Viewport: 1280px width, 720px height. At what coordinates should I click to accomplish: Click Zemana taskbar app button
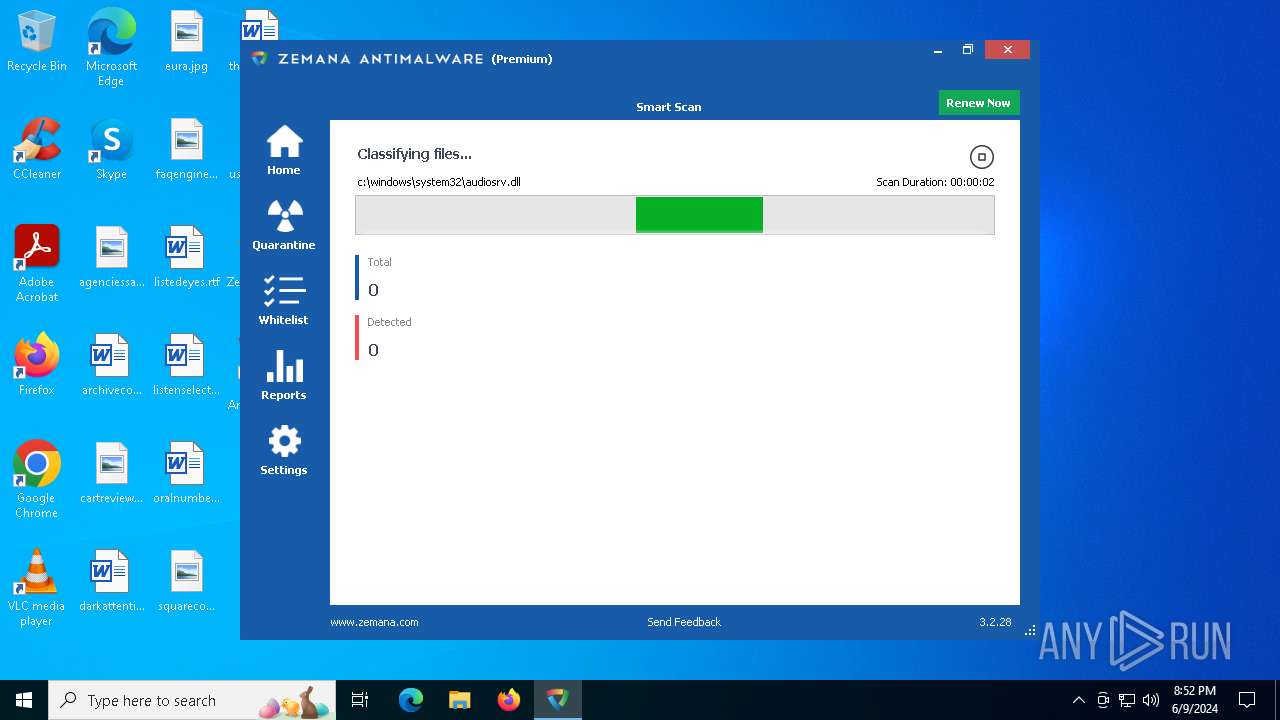(x=557, y=700)
